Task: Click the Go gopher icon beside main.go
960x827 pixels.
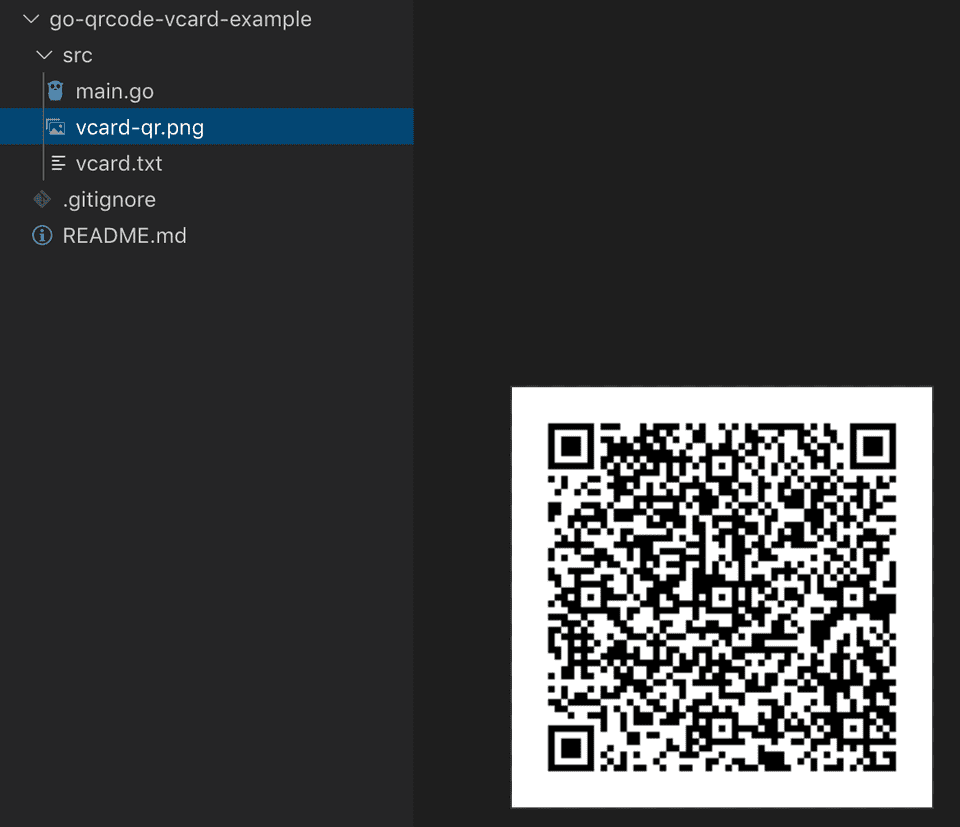Action: point(56,91)
